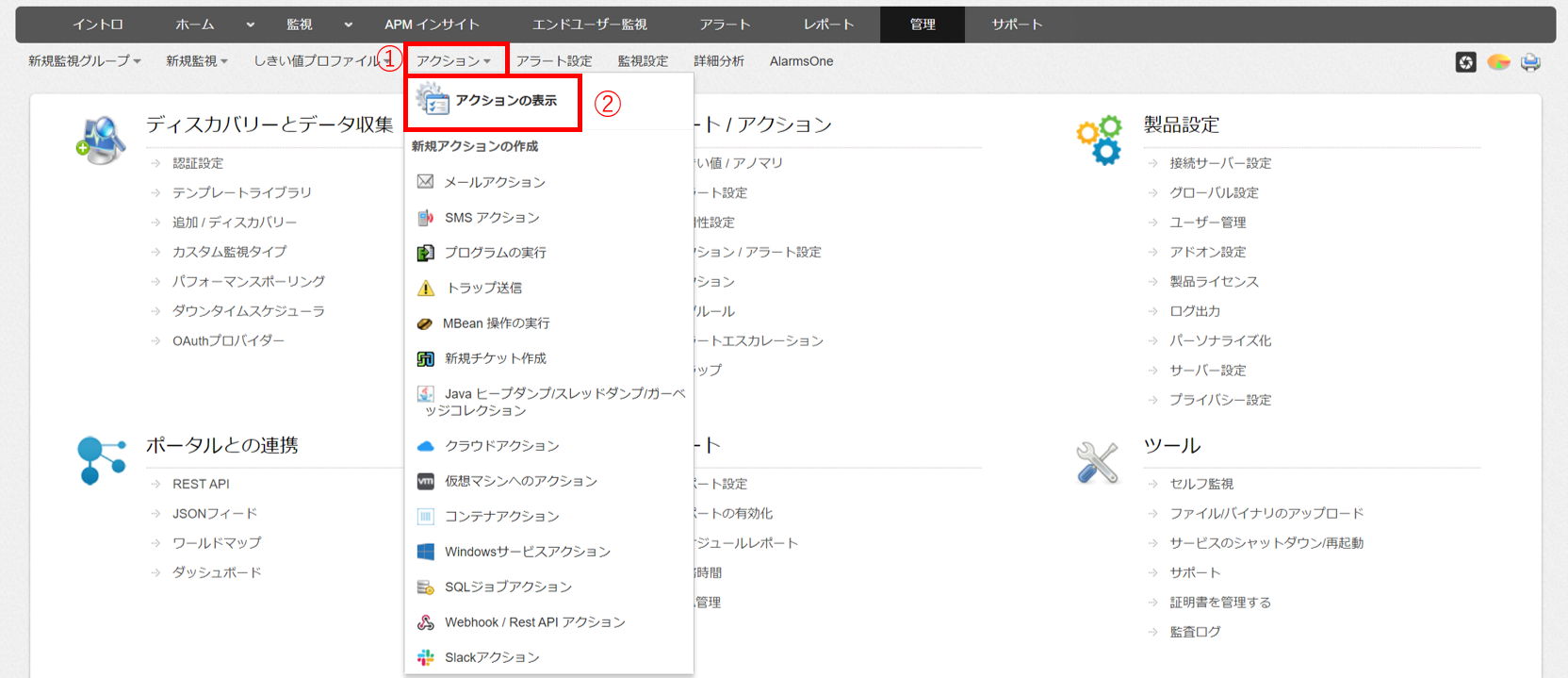The width and height of the screenshot is (1568, 678).
Task: Open the OAuthプロバイダー link
Action: pos(228,340)
